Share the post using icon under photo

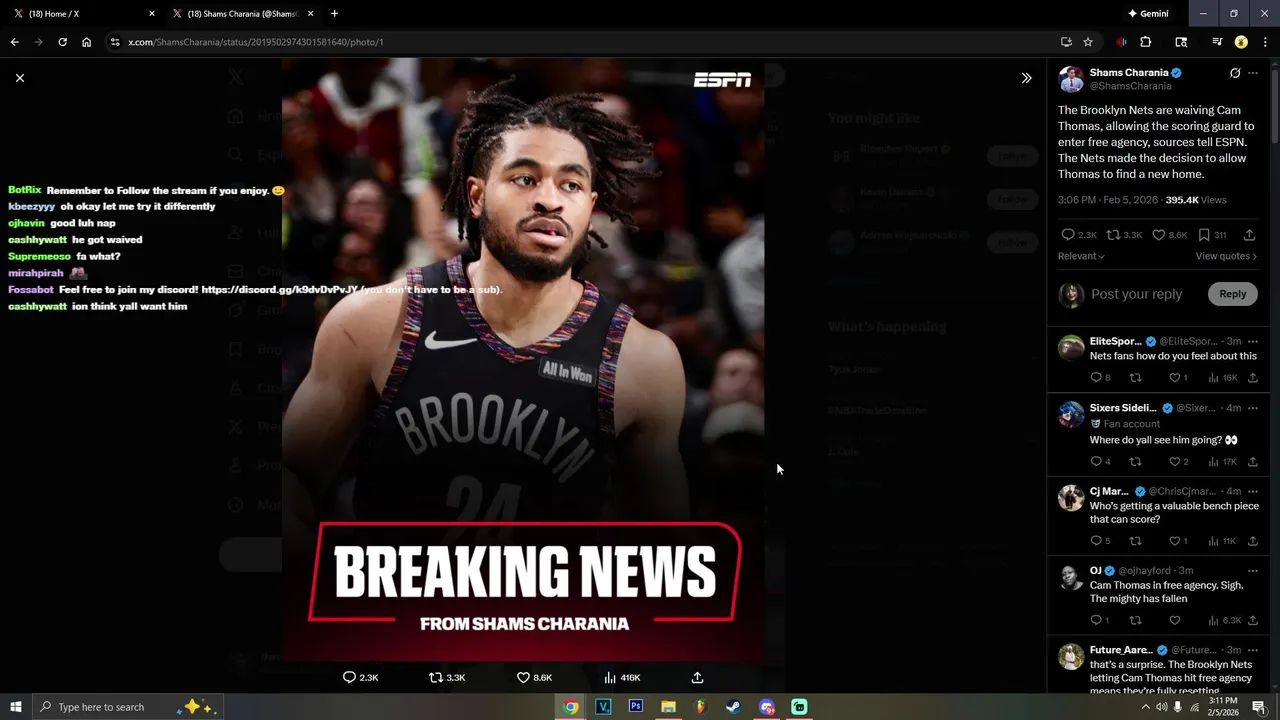pos(697,677)
